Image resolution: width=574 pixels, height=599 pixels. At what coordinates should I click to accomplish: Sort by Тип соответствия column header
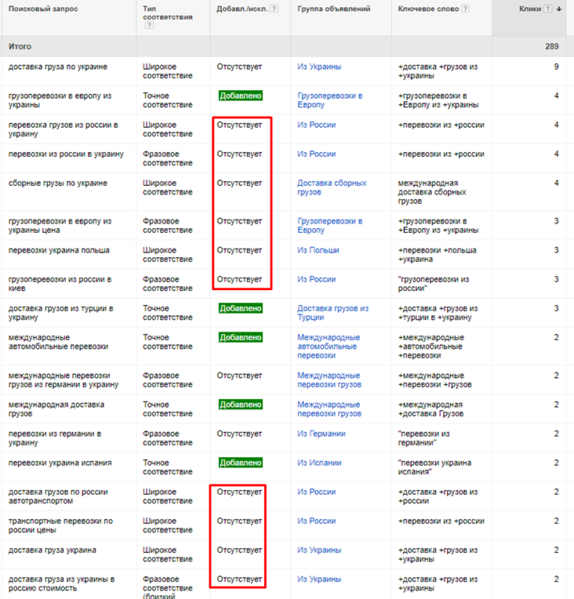pos(168,13)
